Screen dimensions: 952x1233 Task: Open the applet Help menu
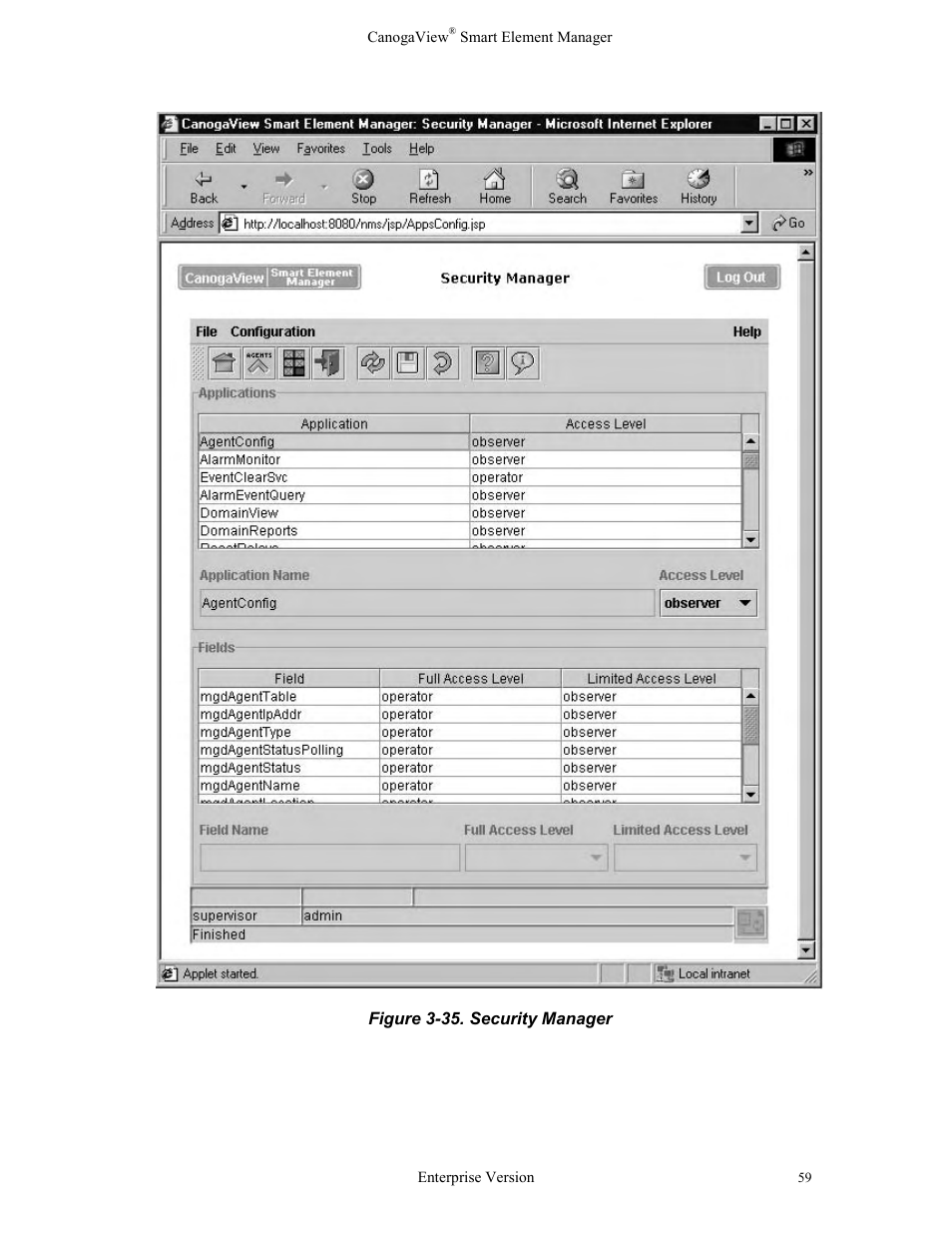[x=746, y=331]
